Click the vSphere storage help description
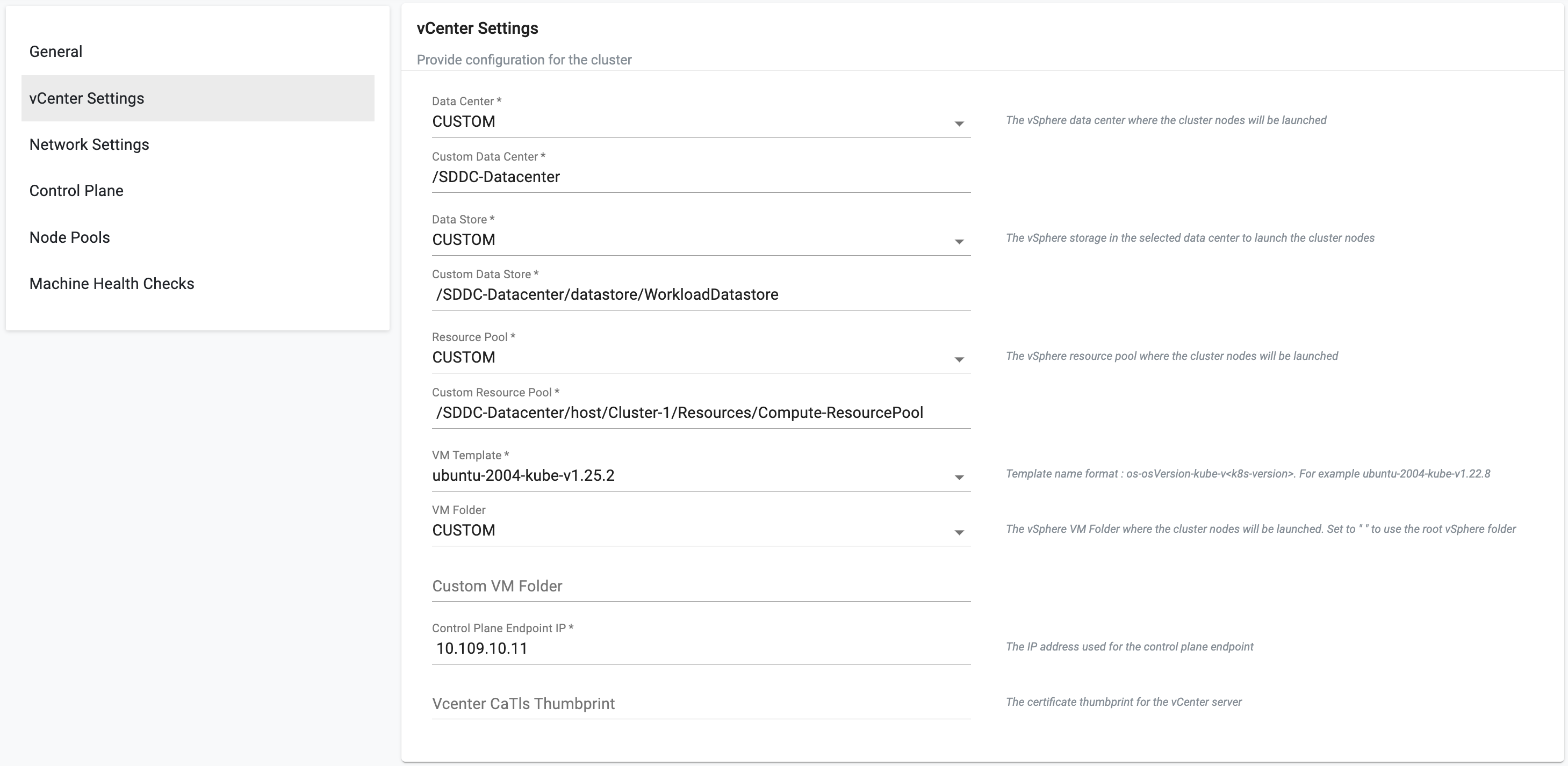The height and width of the screenshot is (766, 1568). pos(1190,238)
